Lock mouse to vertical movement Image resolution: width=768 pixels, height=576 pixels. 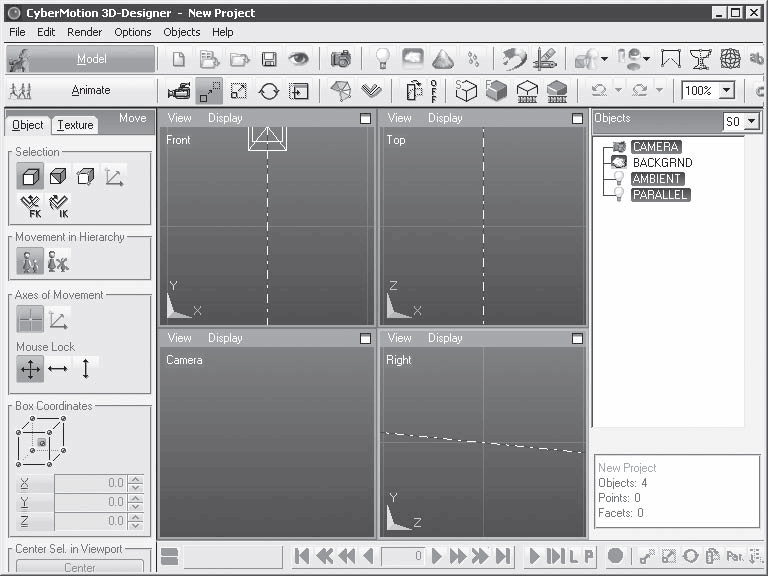(86, 369)
